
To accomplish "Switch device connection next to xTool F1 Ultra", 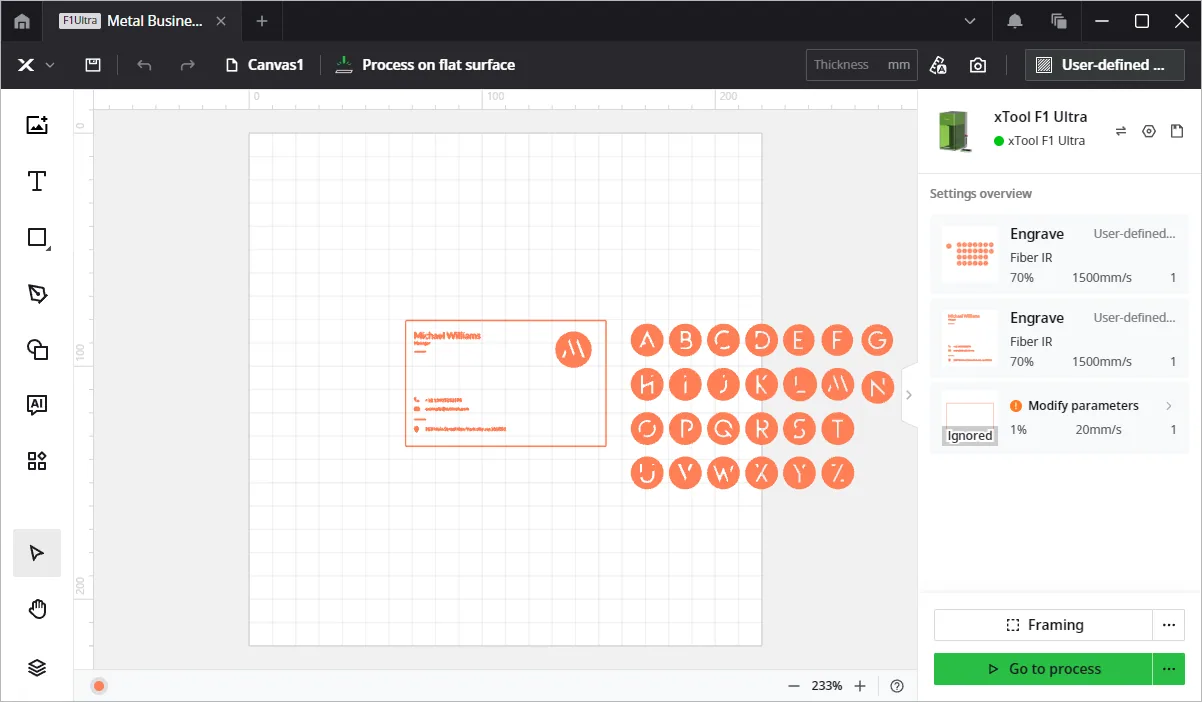I will pyautogui.click(x=1121, y=131).
